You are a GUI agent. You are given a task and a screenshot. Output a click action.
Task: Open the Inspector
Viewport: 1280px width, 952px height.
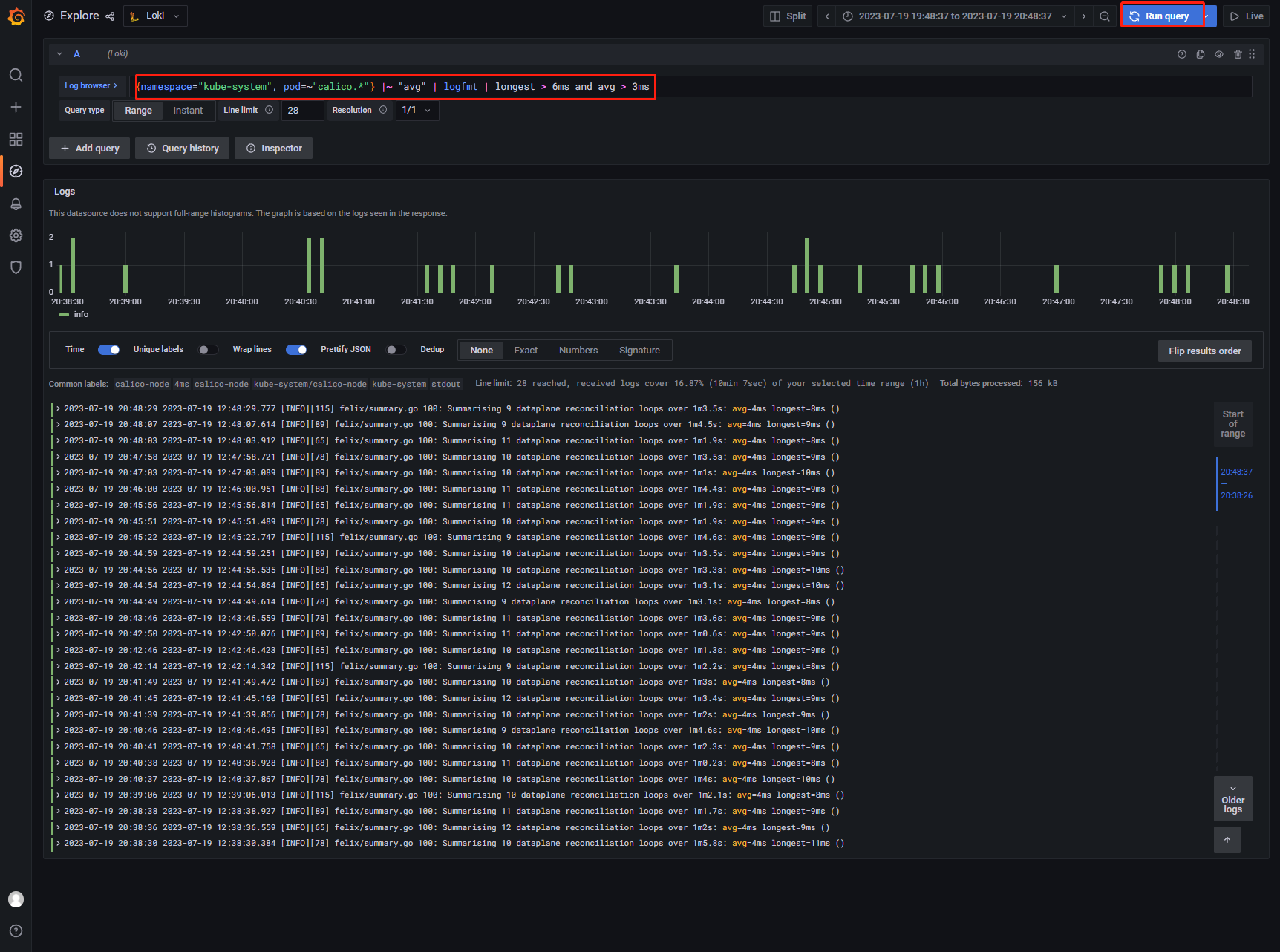tap(274, 149)
